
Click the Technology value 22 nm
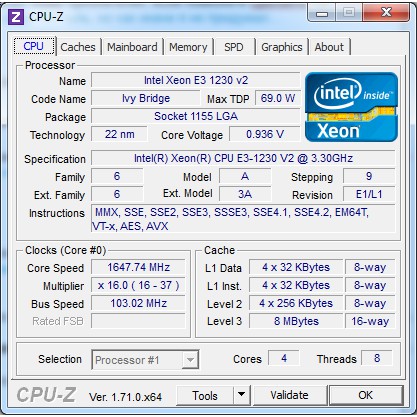pyautogui.click(x=119, y=134)
